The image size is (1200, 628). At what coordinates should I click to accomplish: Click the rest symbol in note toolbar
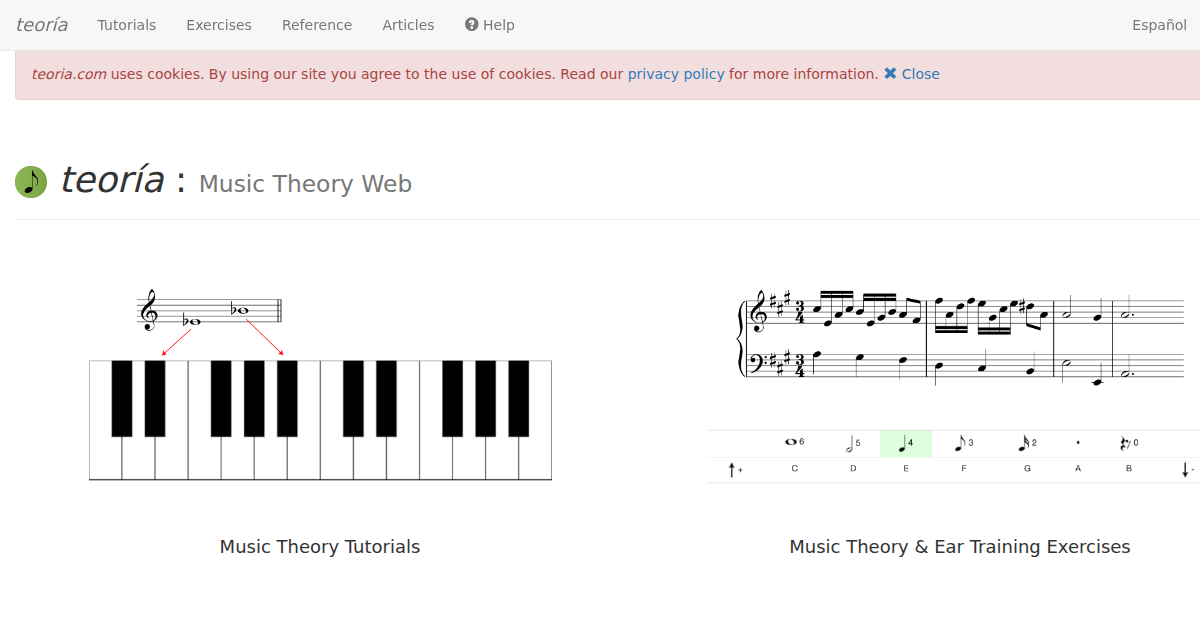click(x=1128, y=443)
